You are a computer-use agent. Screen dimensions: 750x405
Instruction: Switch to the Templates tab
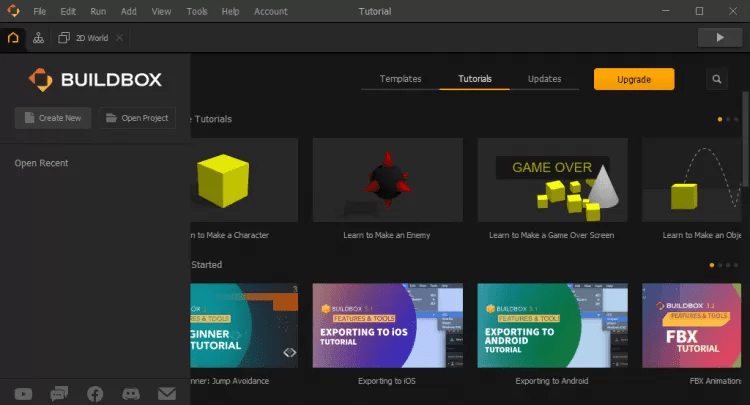(x=400, y=79)
